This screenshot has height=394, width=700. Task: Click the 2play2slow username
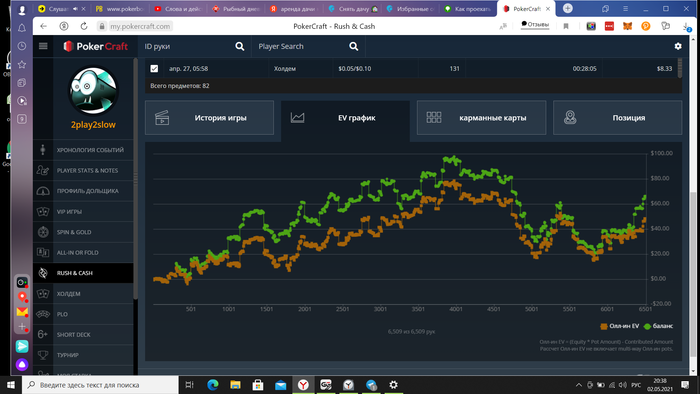point(93,125)
